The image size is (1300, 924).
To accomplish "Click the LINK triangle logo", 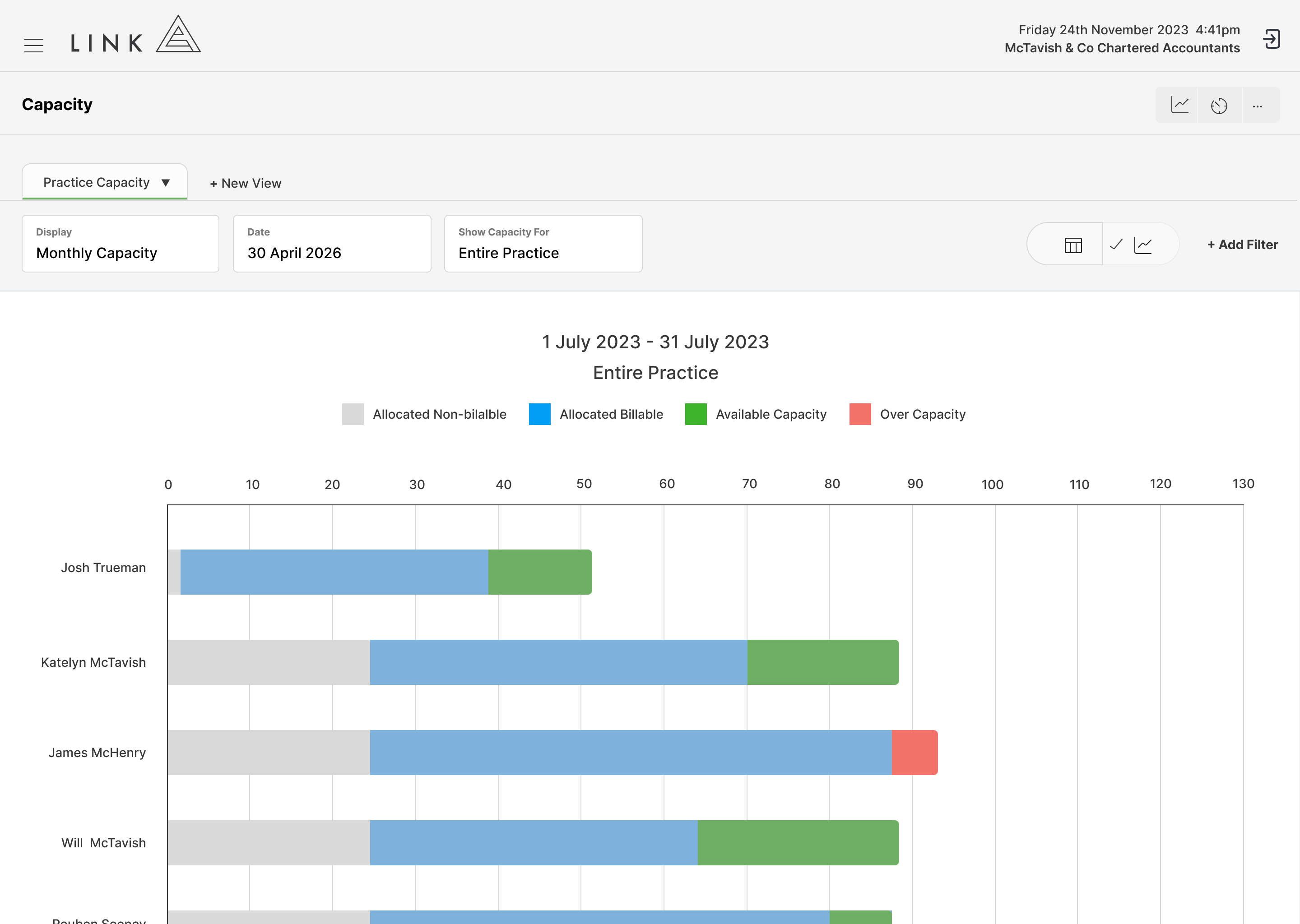I will pos(136,34).
